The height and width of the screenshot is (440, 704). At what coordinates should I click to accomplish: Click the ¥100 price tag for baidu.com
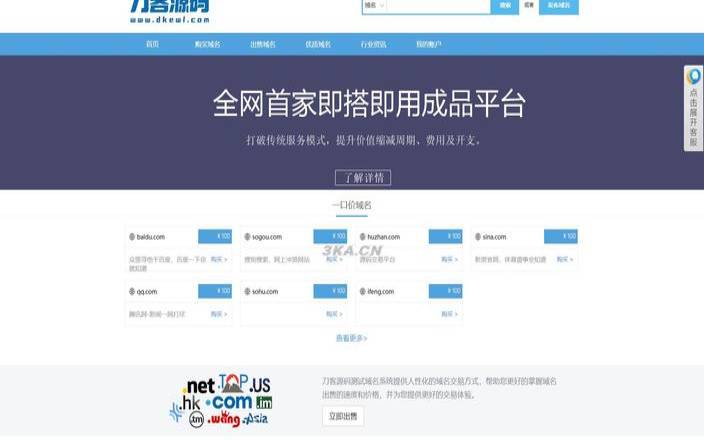point(215,236)
